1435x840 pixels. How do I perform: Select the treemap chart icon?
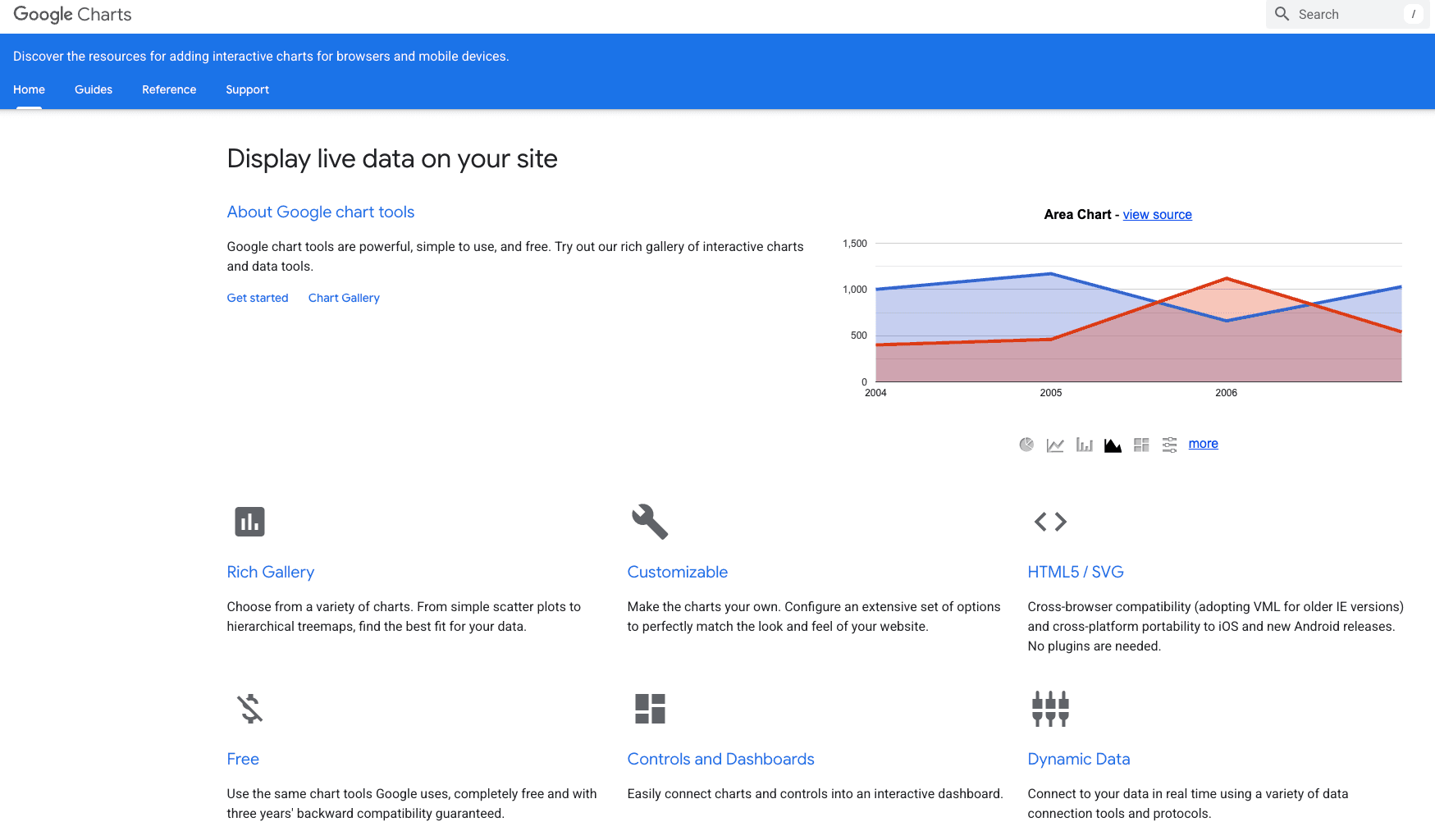[x=1141, y=445]
